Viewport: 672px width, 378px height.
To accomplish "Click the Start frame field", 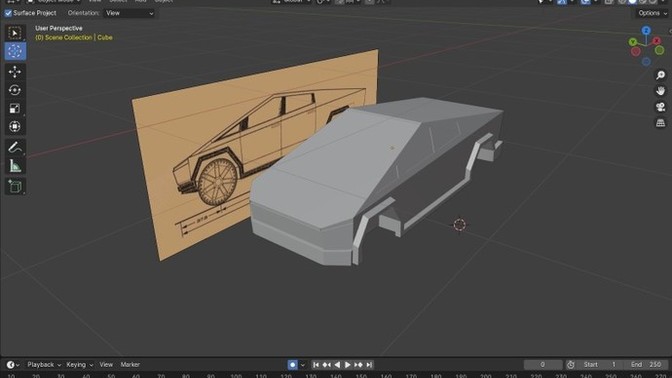I will pos(600,365).
